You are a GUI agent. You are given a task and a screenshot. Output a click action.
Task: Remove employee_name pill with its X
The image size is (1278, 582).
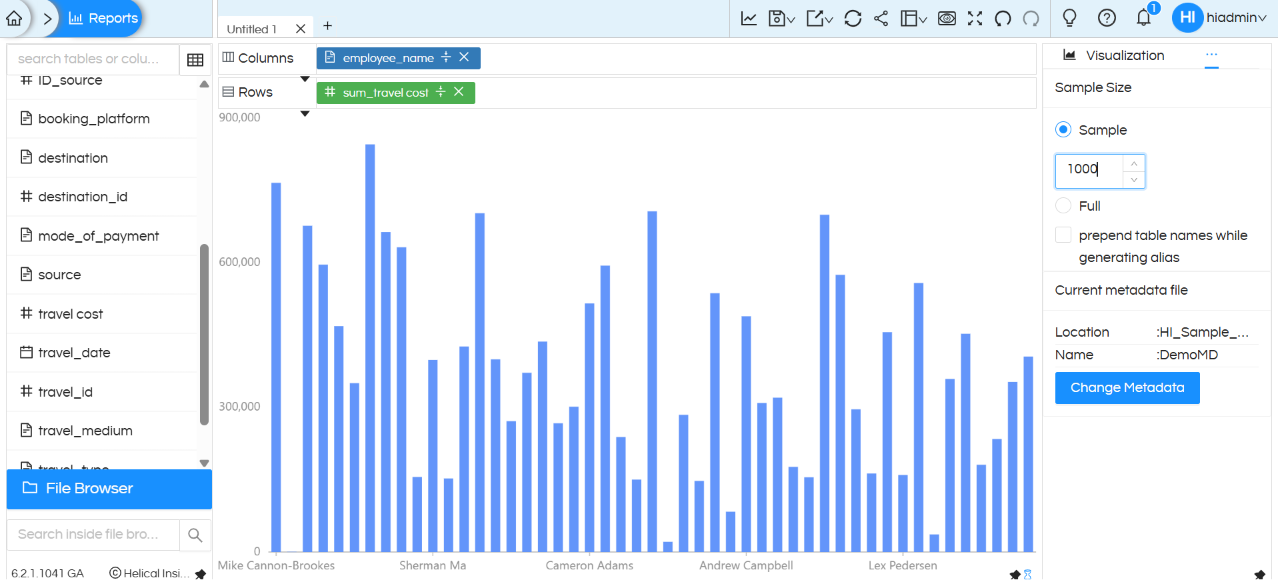(x=464, y=58)
